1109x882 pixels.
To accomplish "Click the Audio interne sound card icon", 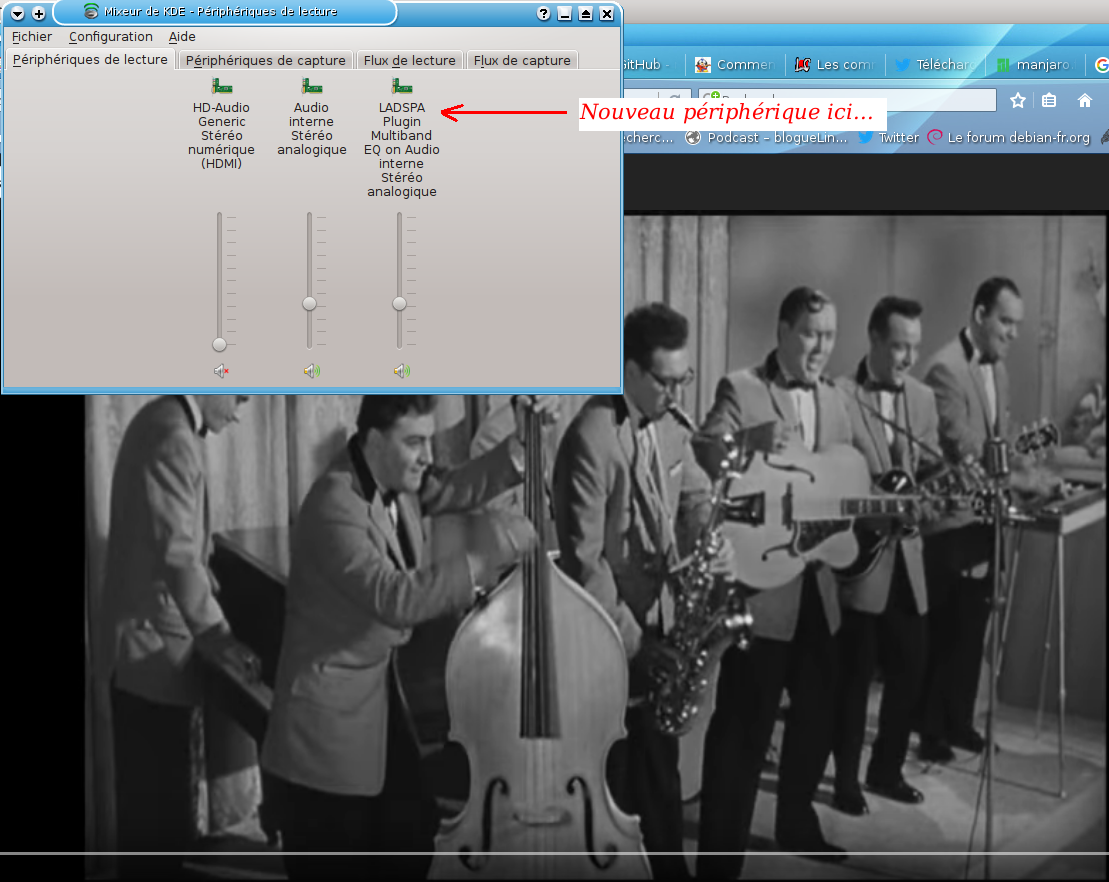I will (311, 86).
